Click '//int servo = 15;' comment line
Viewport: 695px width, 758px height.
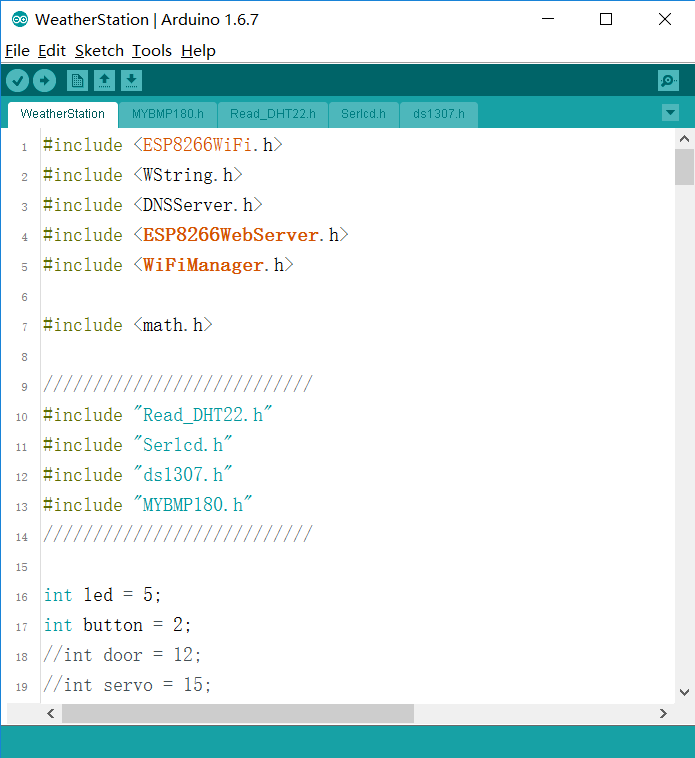[x=127, y=685]
